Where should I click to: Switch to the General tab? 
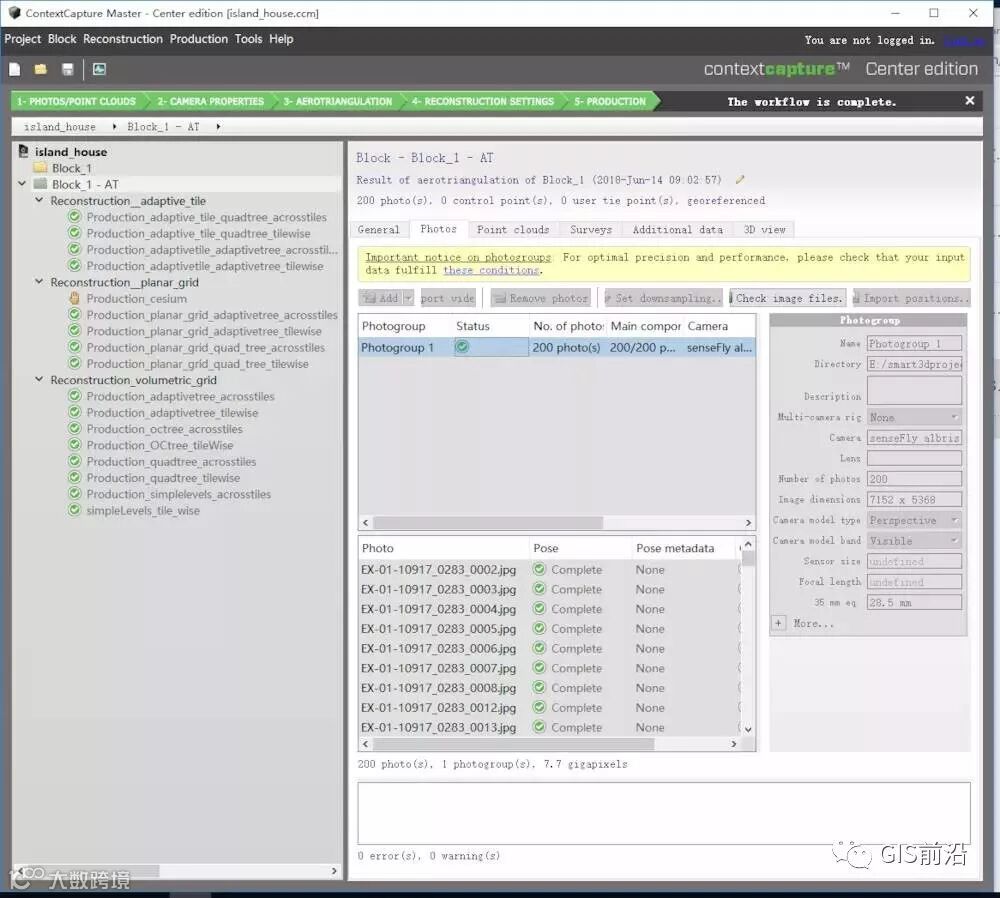(379, 230)
